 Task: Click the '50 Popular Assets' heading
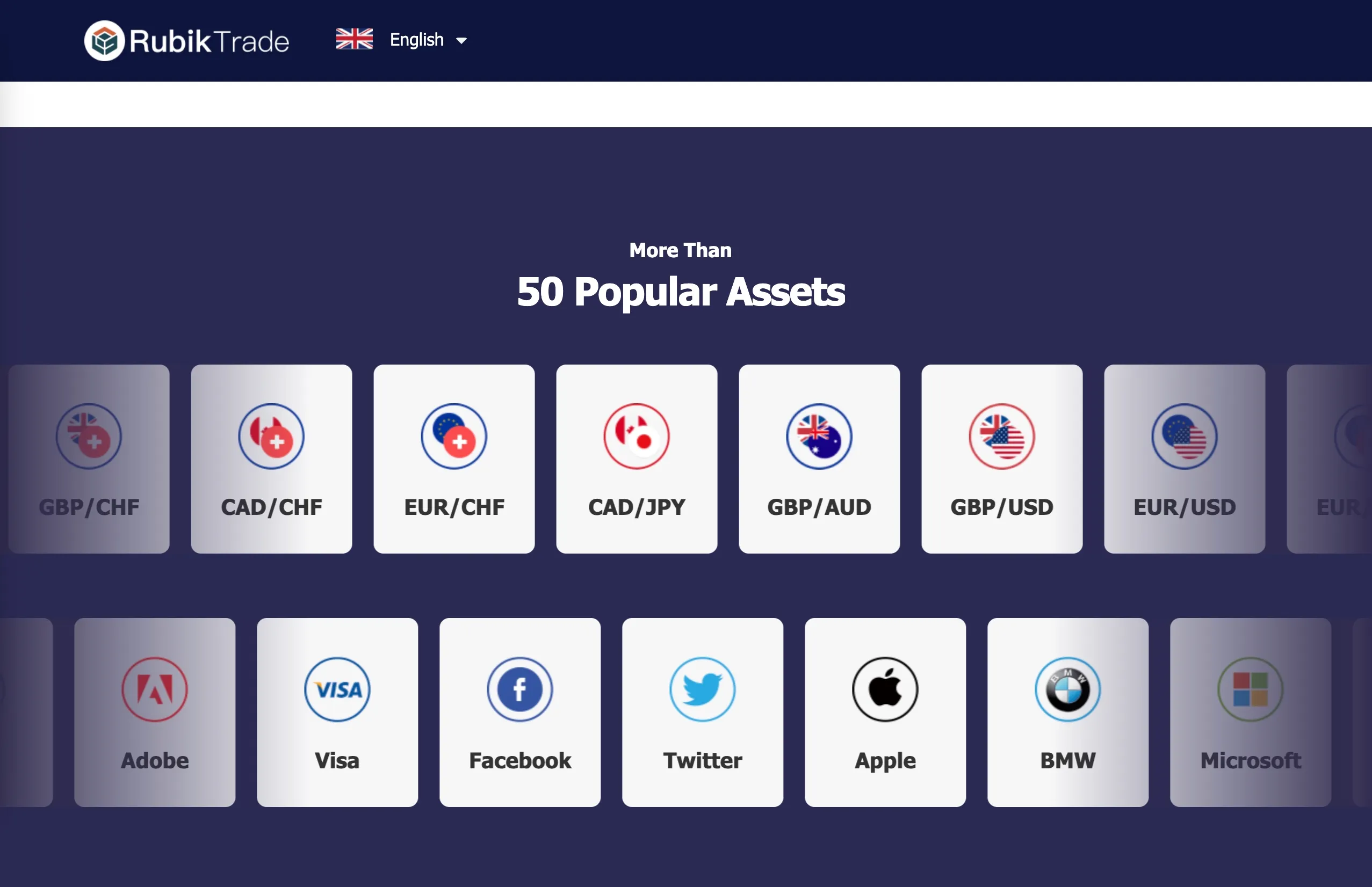[681, 292]
